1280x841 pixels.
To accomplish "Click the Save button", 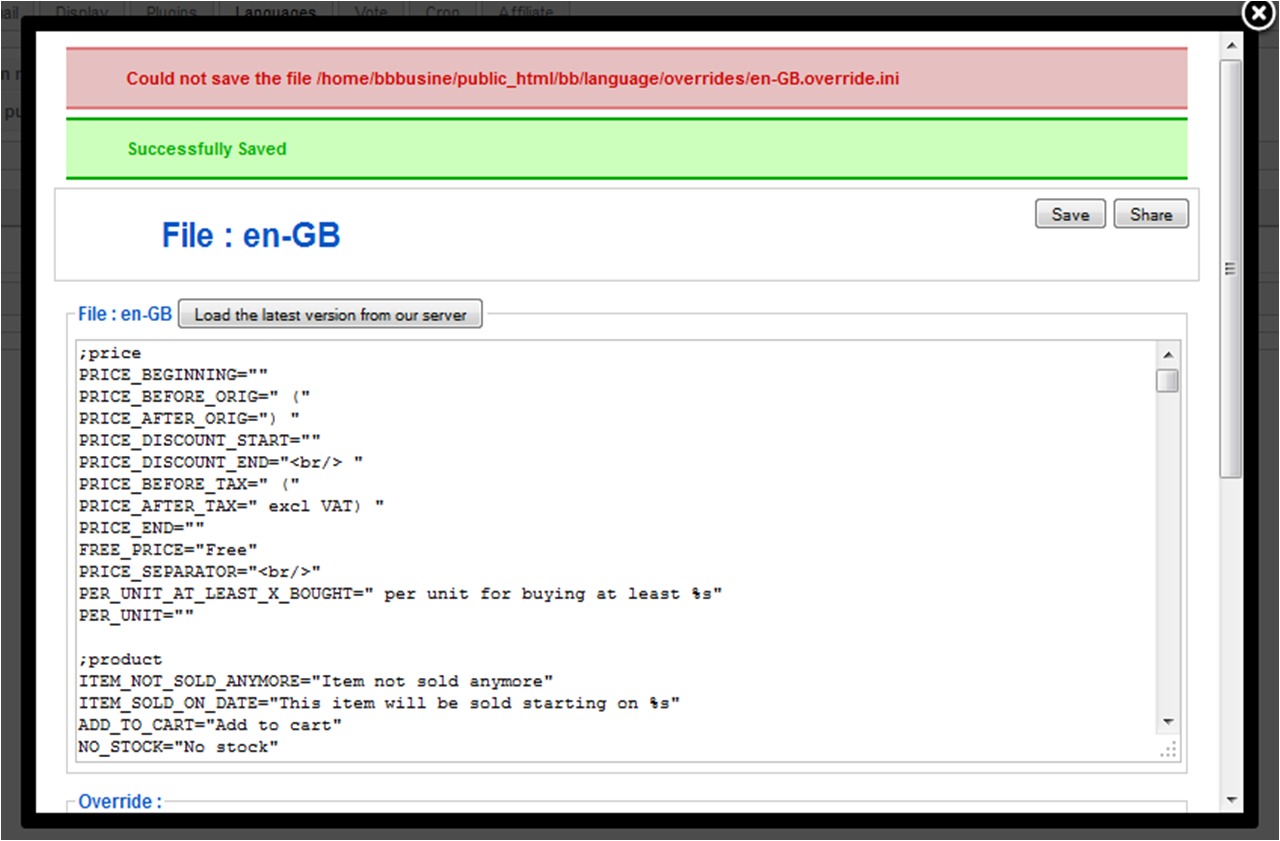I will pos(1069,214).
